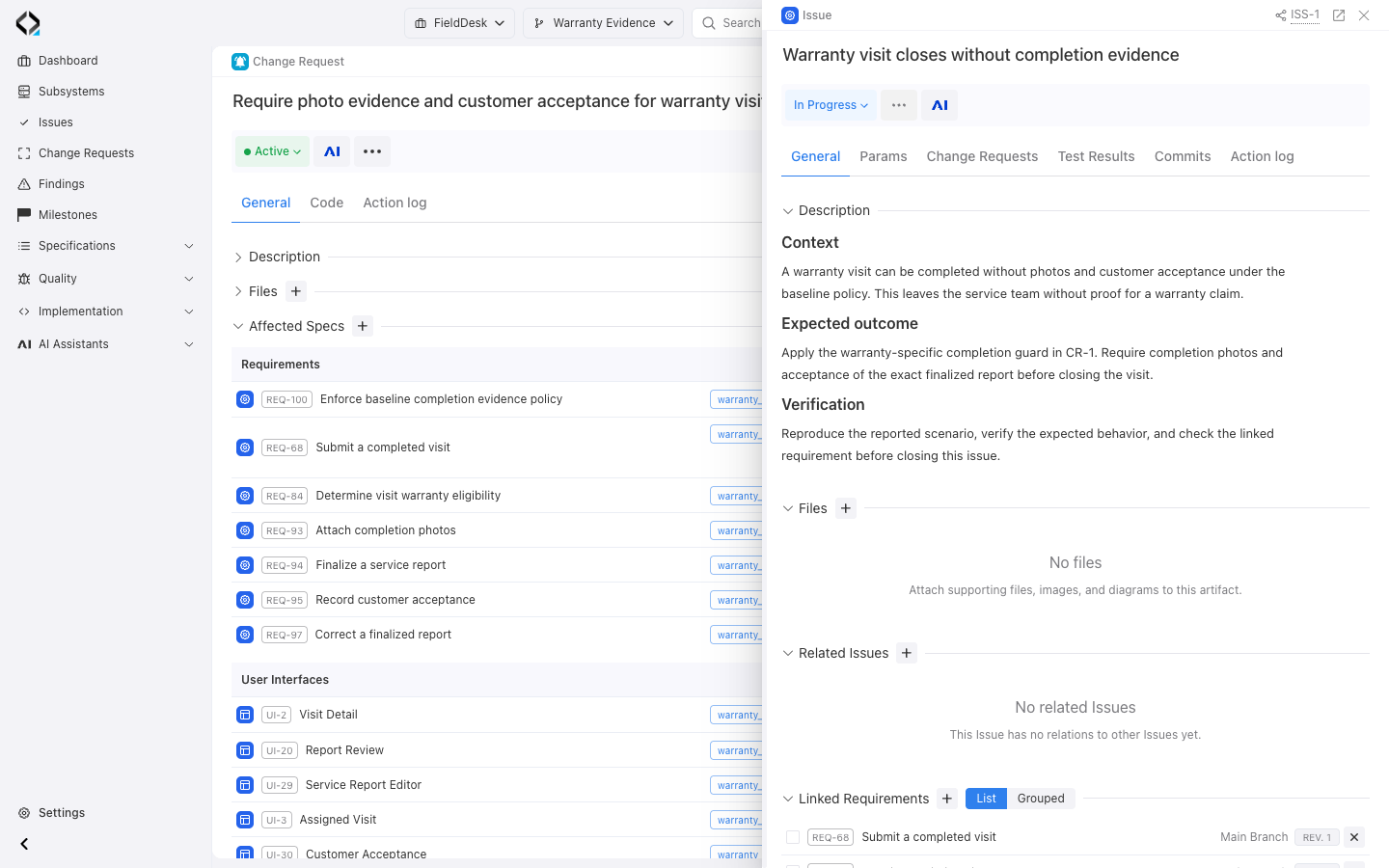Image resolution: width=1389 pixels, height=868 pixels.
Task: Add a file in Issue Files section
Action: click(846, 508)
